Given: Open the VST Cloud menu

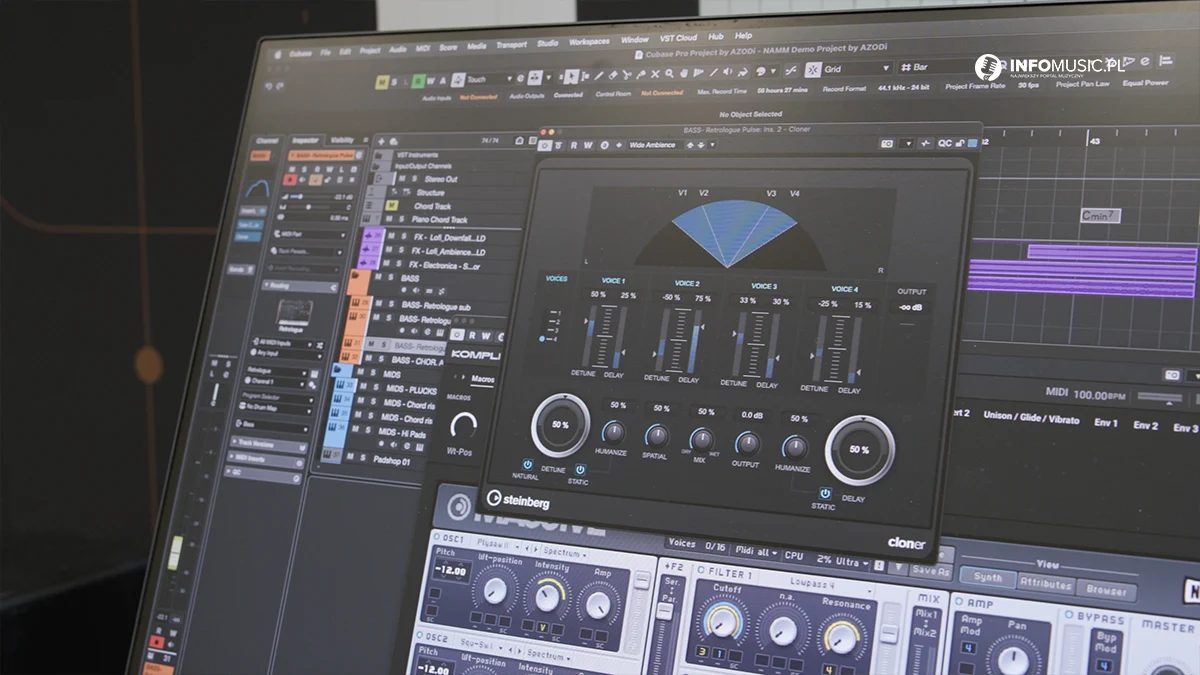Looking at the screenshot, I should pos(678,39).
